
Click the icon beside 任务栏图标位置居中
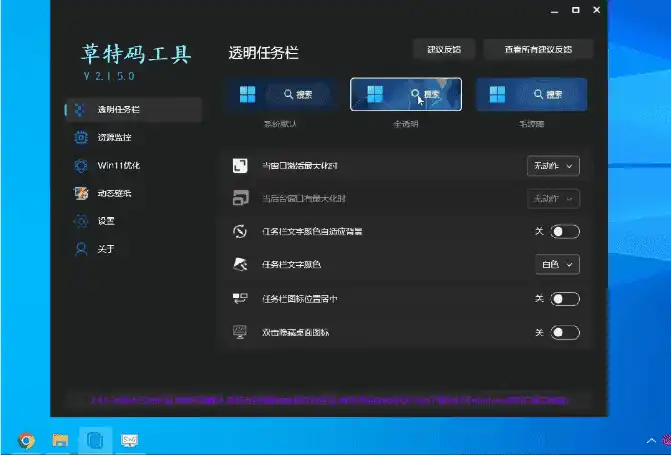(240, 298)
